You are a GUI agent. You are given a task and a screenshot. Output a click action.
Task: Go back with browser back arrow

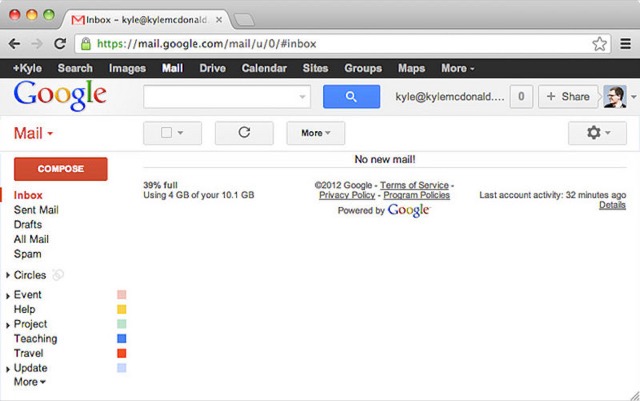(14, 44)
